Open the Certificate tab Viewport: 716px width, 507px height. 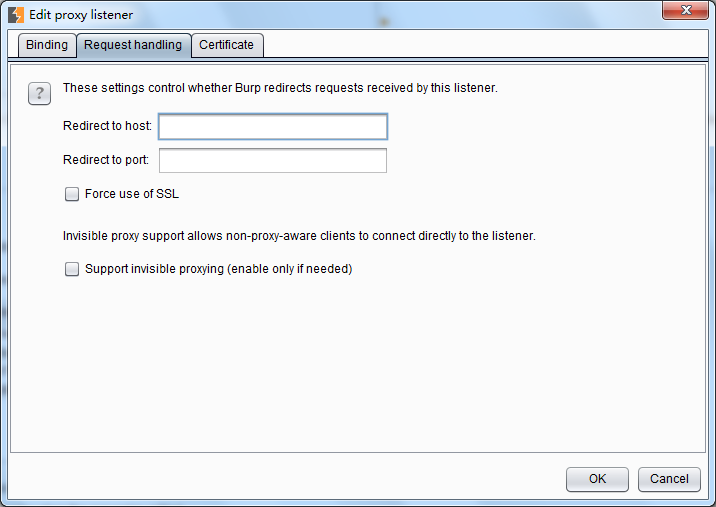tap(227, 45)
